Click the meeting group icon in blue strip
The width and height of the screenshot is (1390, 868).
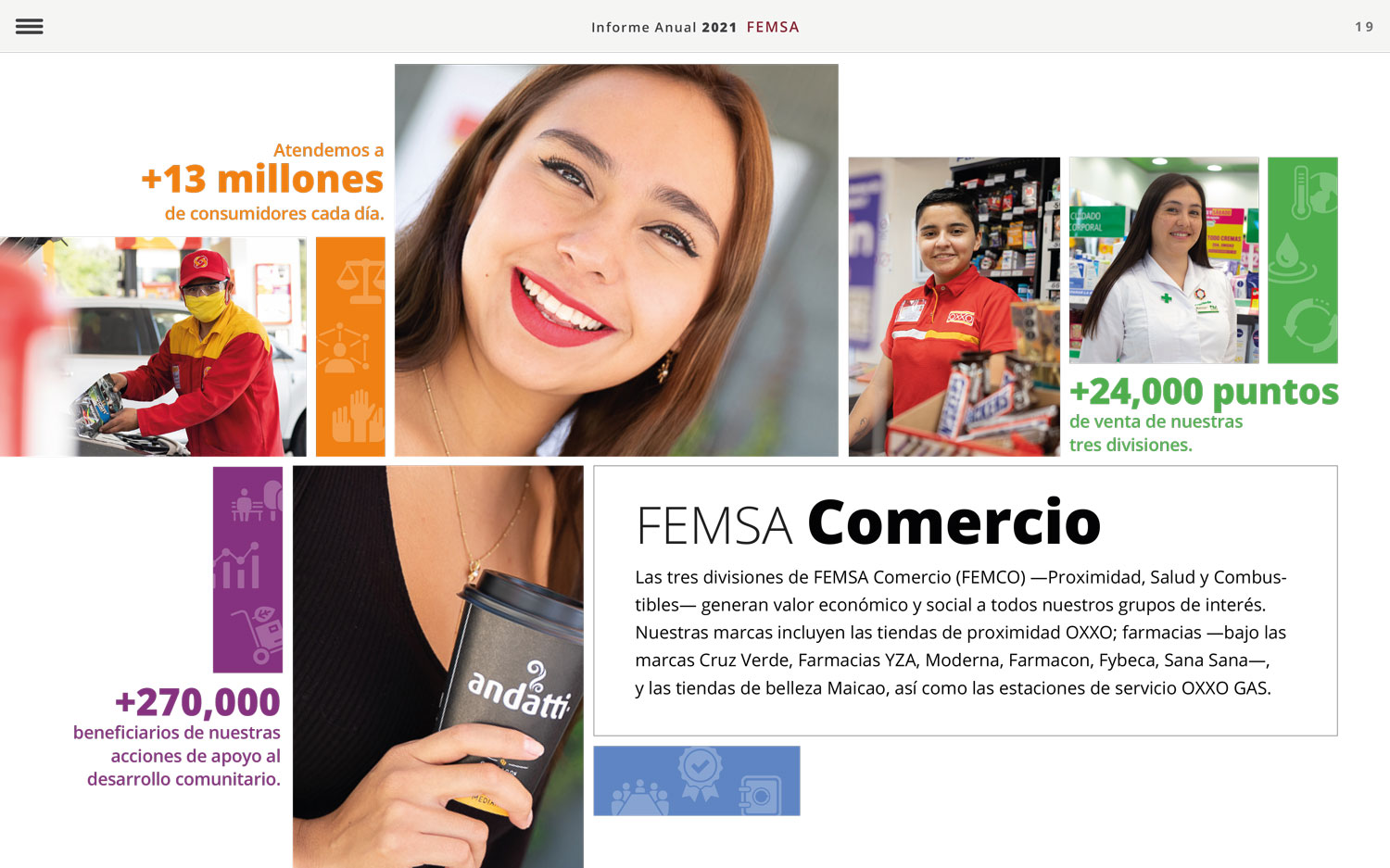[x=639, y=798]
